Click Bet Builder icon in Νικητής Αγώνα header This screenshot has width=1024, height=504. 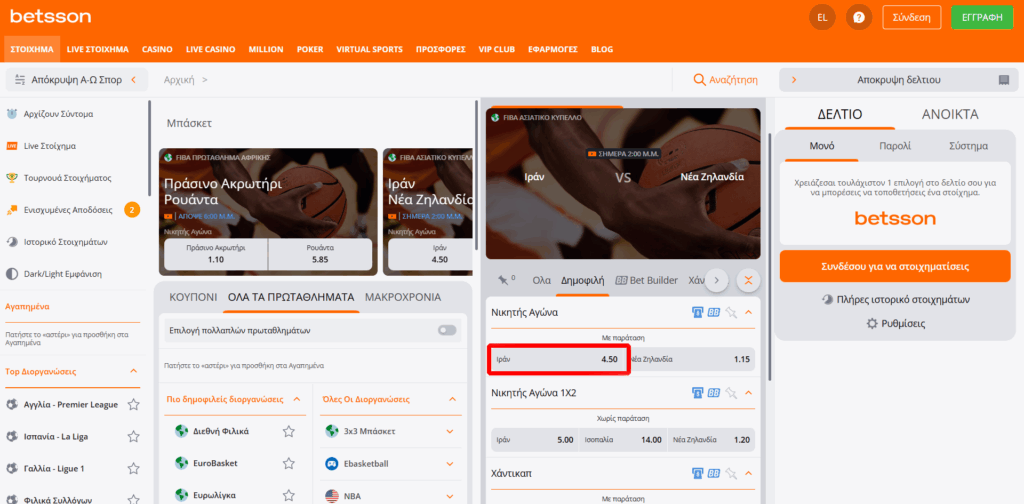(714, 313)
